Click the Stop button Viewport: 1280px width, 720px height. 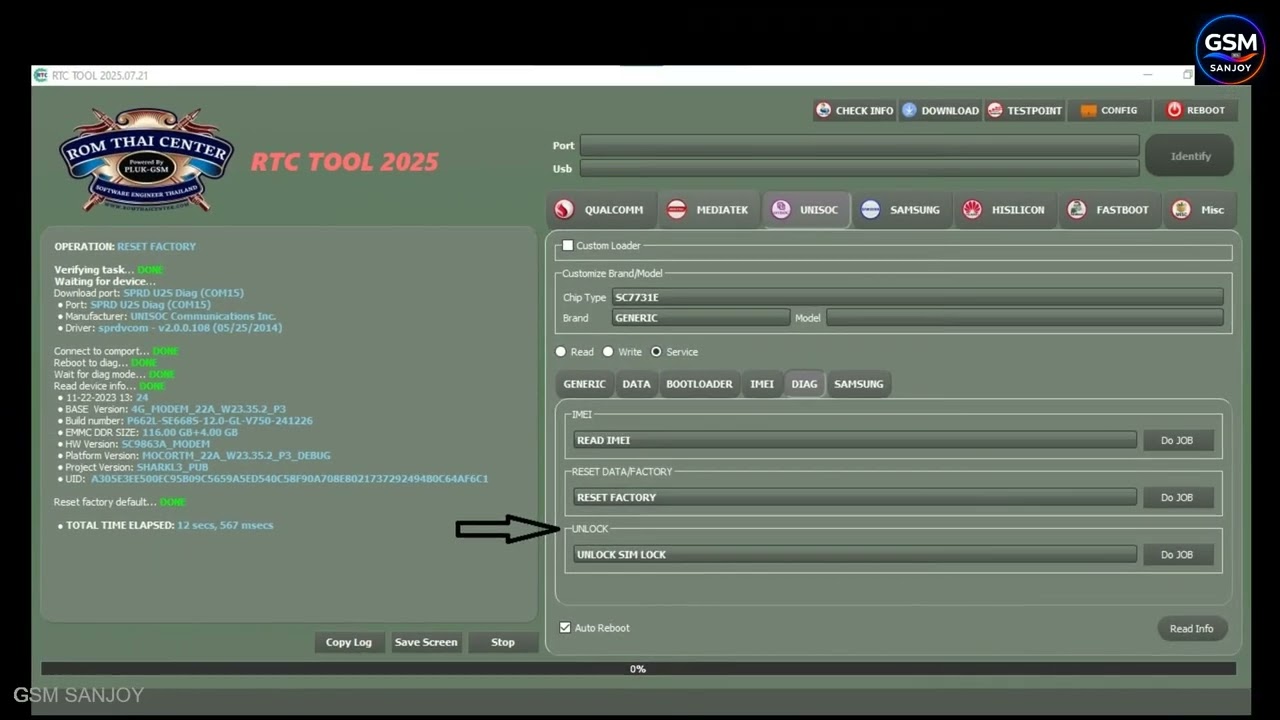coord(503,642)
